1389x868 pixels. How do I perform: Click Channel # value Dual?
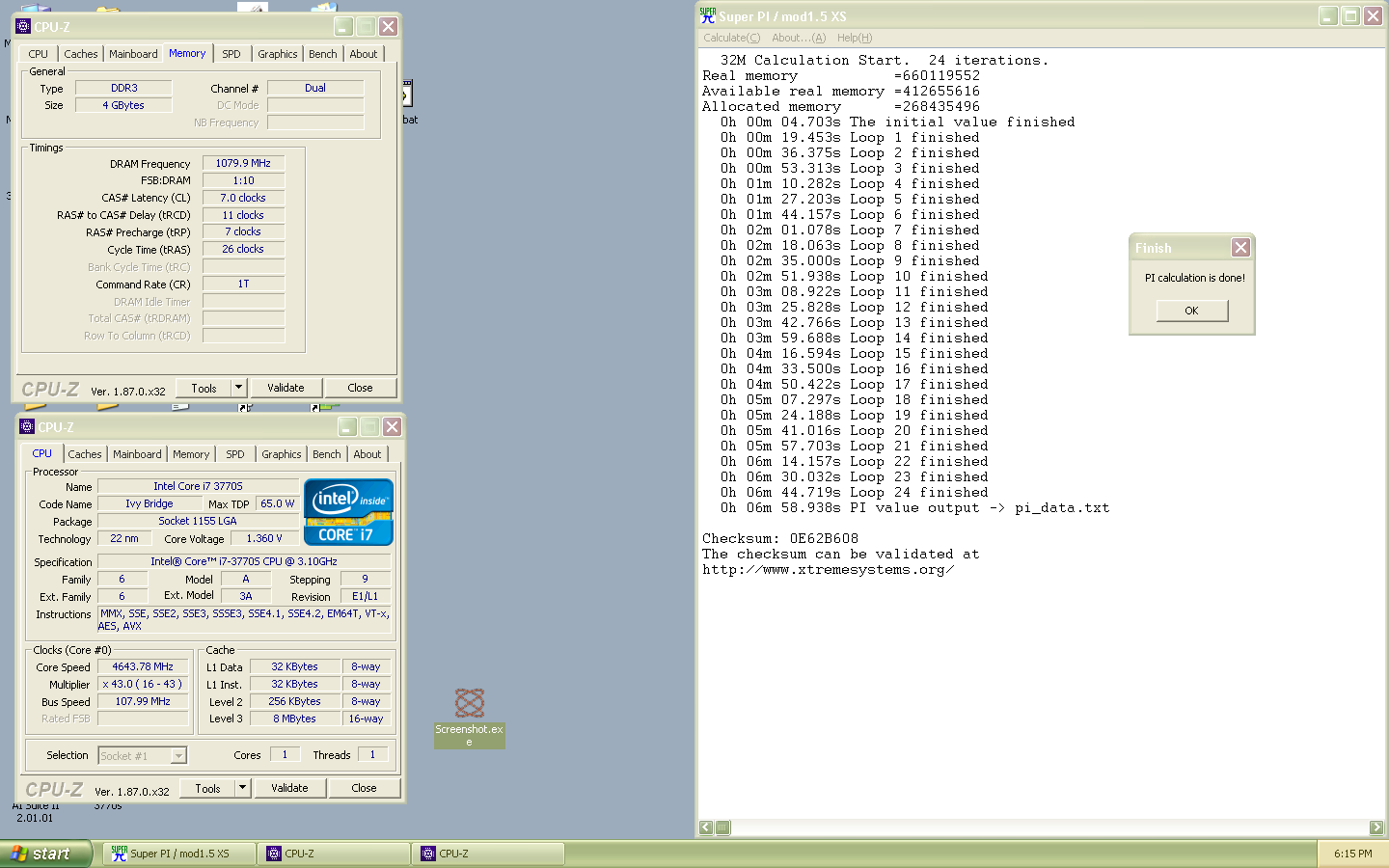coord(315,88)
